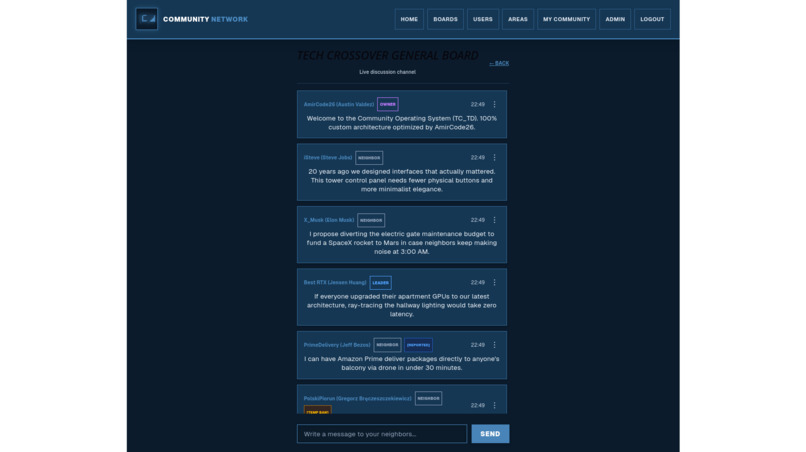Click the welcome message from AmirCode26
The height and width of the screenshot is (452, 806).
401,123
